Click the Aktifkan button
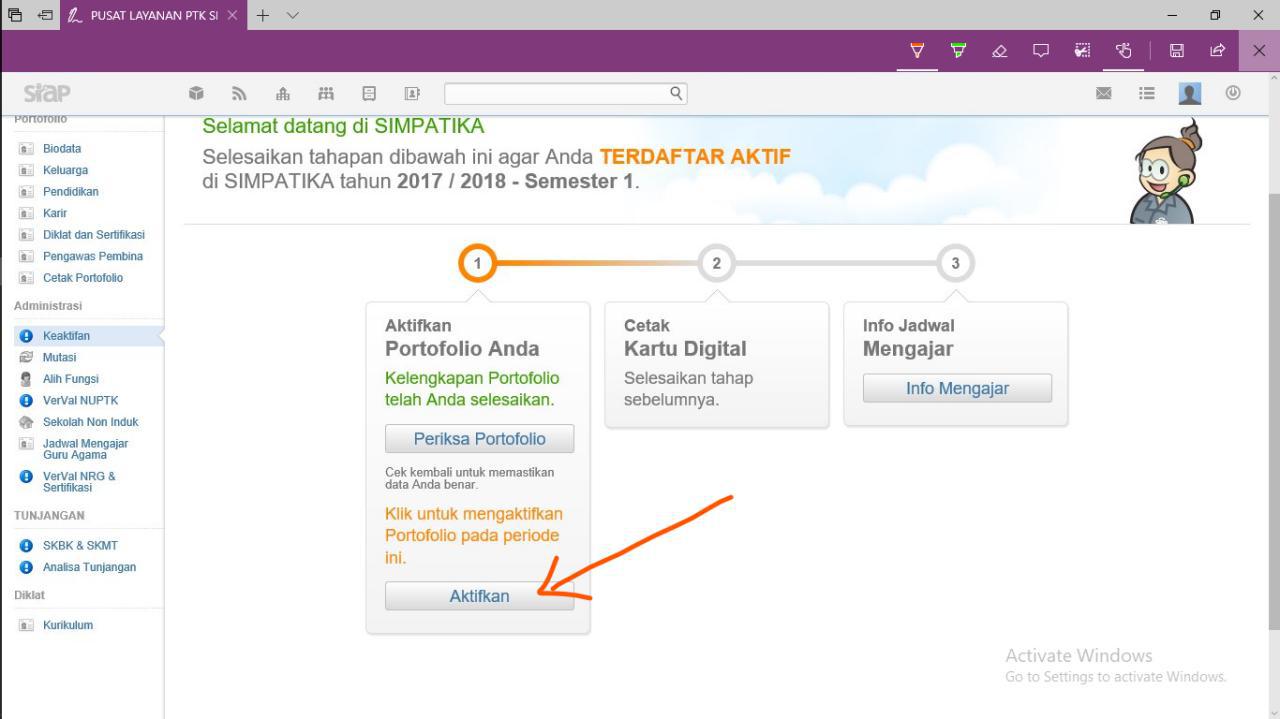The image size is (1280, 719). (480, 596)
